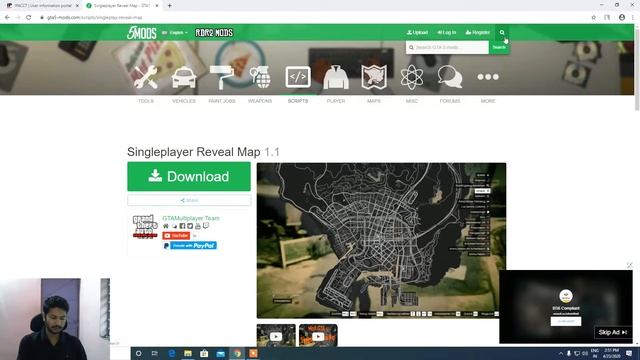Click the Cortana search circle on the taskbar
This screenshot has width=640, height=360.
(138, 353)
